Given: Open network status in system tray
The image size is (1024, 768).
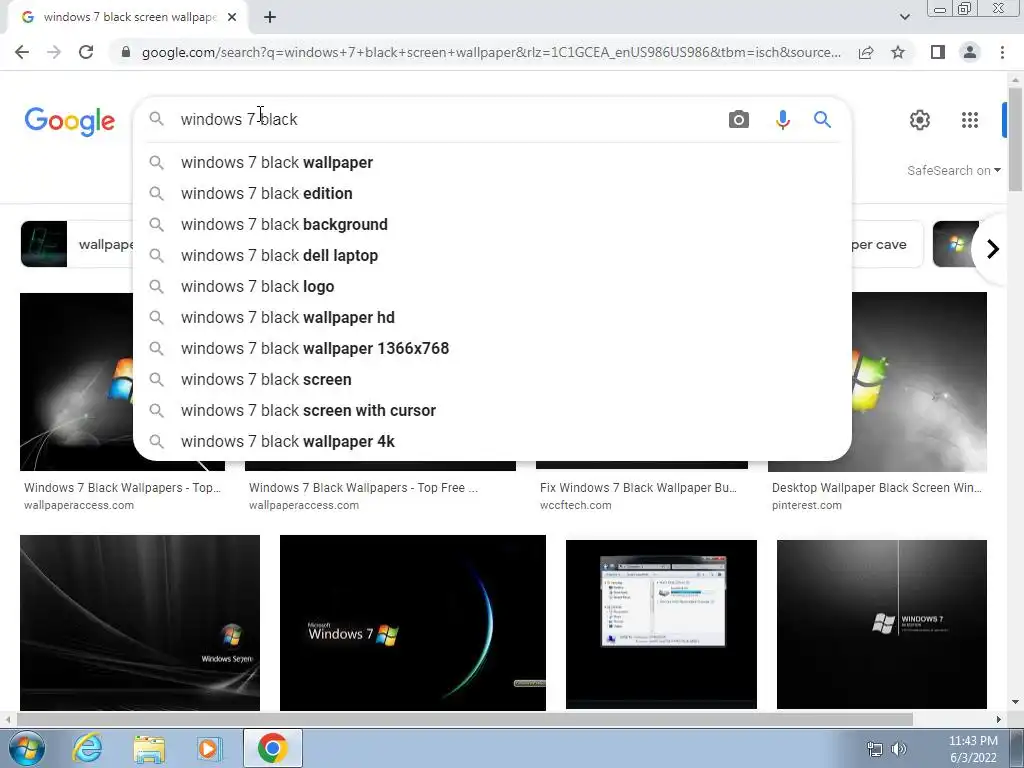Looking at the screenshot, I should (x=874, y=749).
